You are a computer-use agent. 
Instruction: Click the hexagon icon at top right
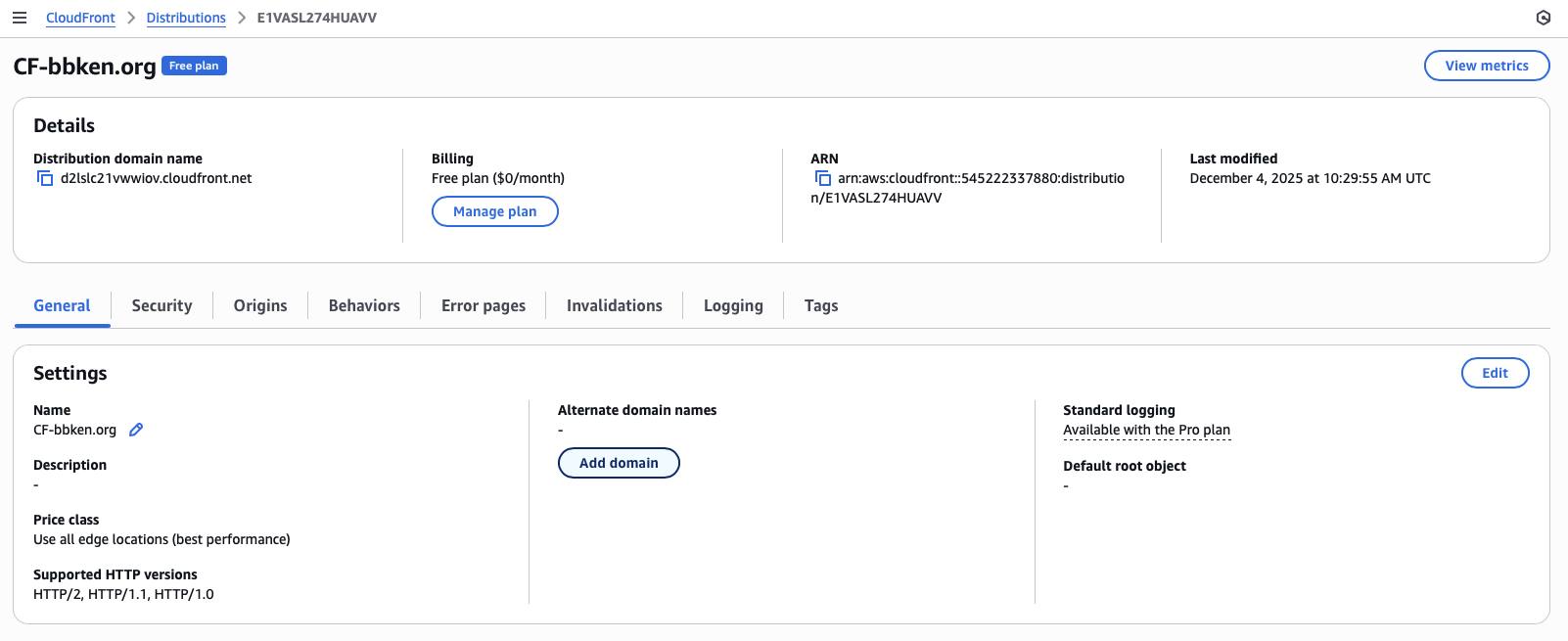[x=1544, y=18]
